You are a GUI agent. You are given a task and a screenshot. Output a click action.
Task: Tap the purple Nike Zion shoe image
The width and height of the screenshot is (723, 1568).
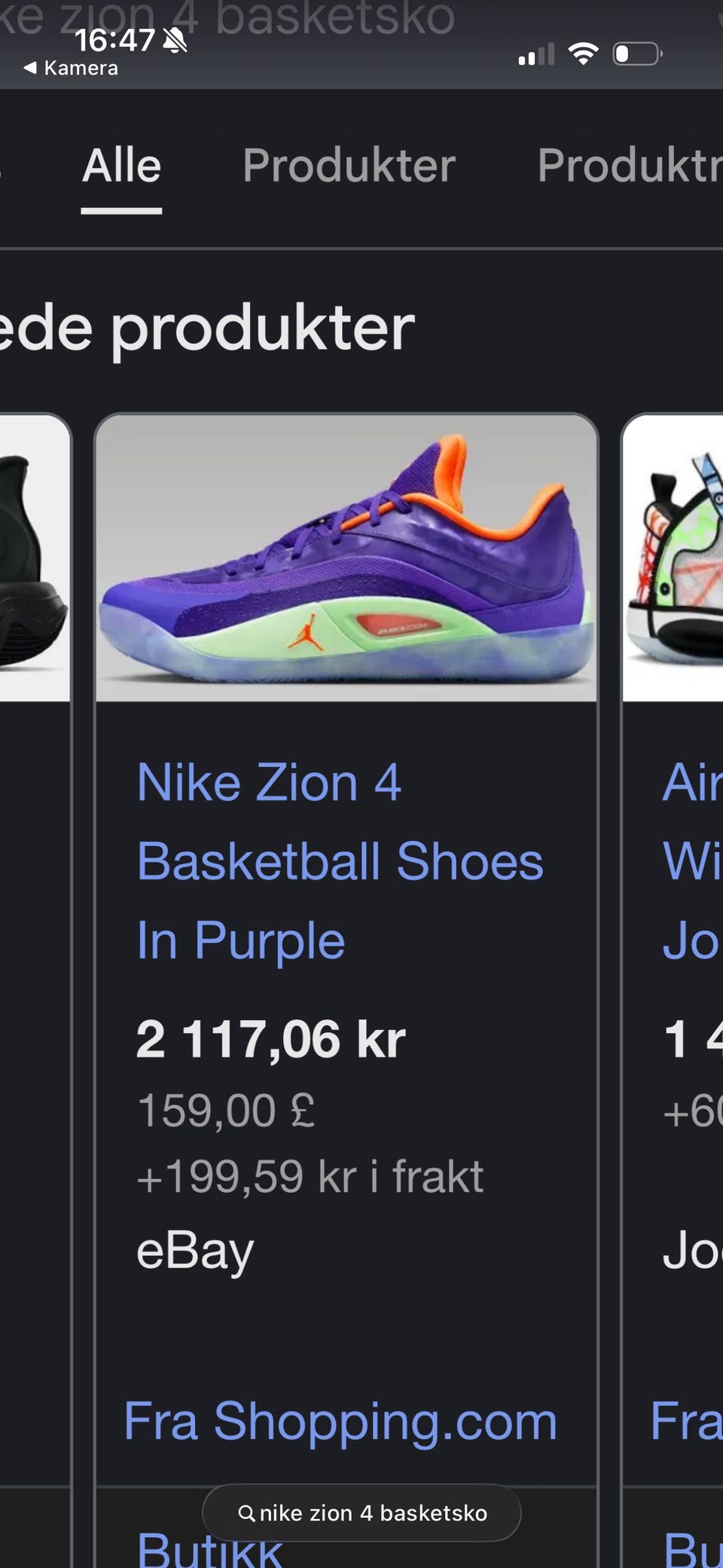coord(346,558)
